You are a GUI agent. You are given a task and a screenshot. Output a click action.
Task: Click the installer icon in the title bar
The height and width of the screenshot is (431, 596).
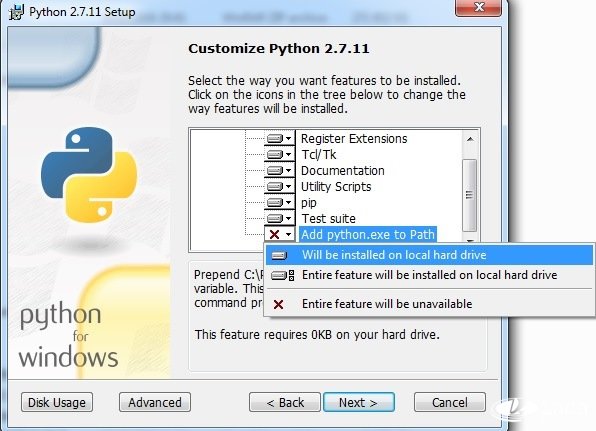tap(16, 12)
